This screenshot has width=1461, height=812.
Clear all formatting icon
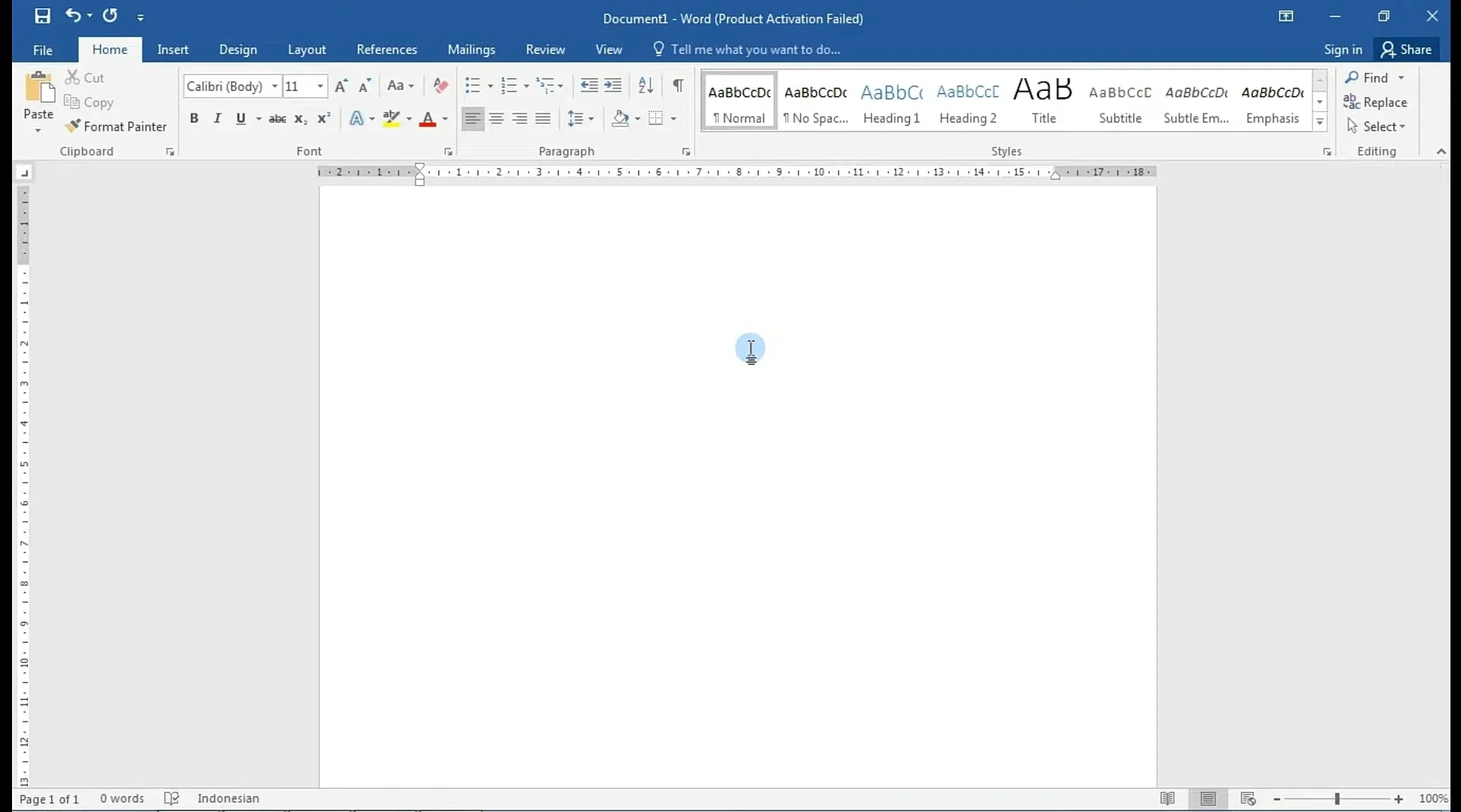tap(441, 86)
